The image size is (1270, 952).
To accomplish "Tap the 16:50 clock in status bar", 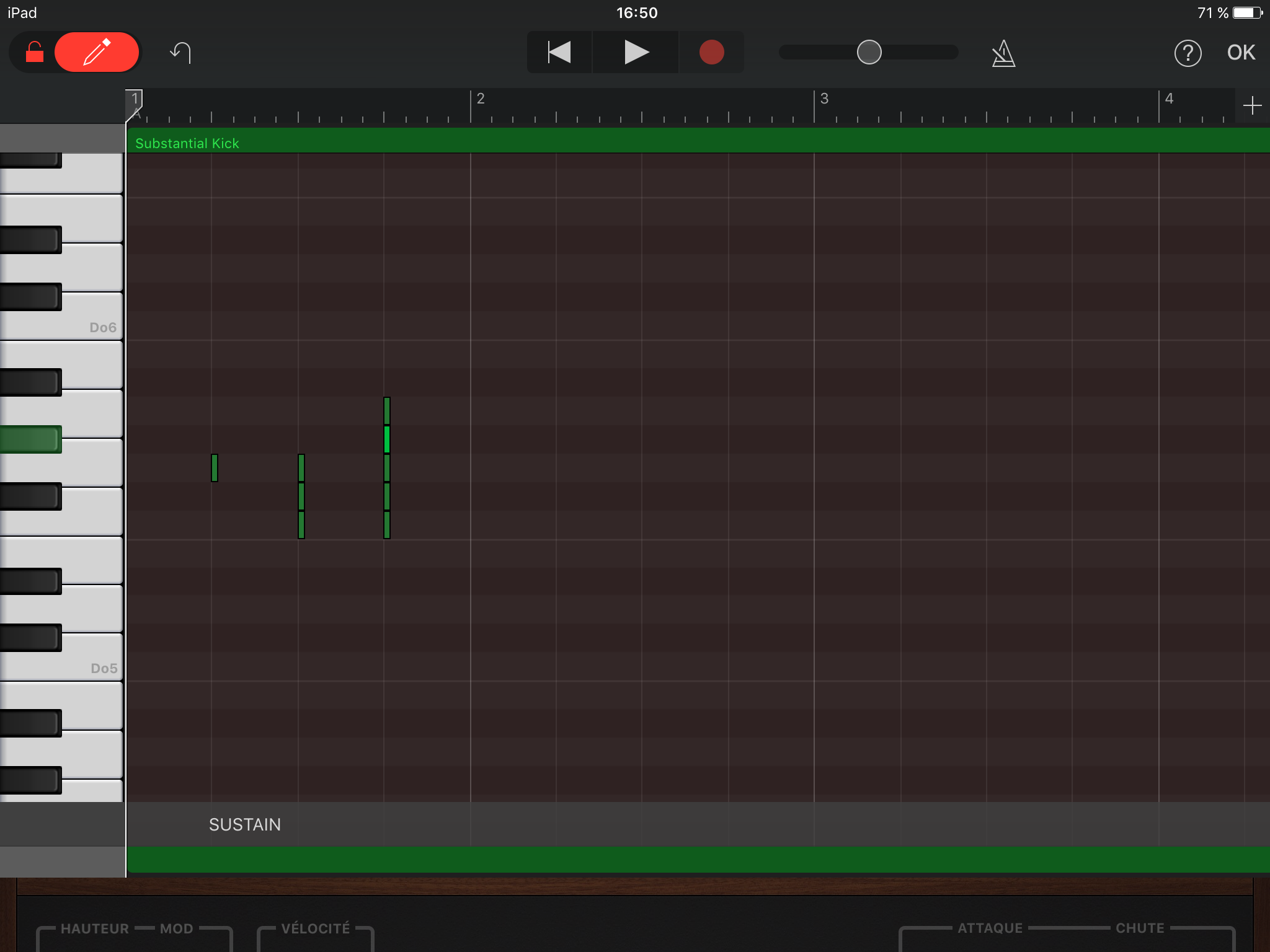I will (x=637, y=12).
